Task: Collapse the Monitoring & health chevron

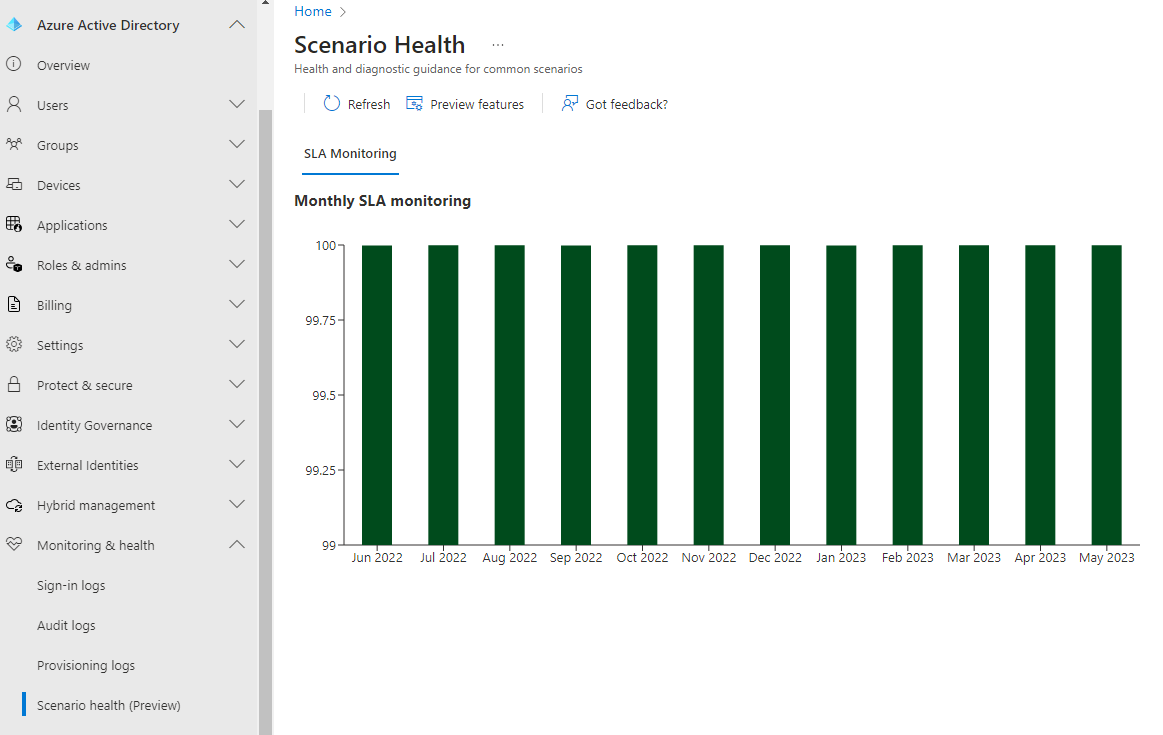Action: pos(237,544)
